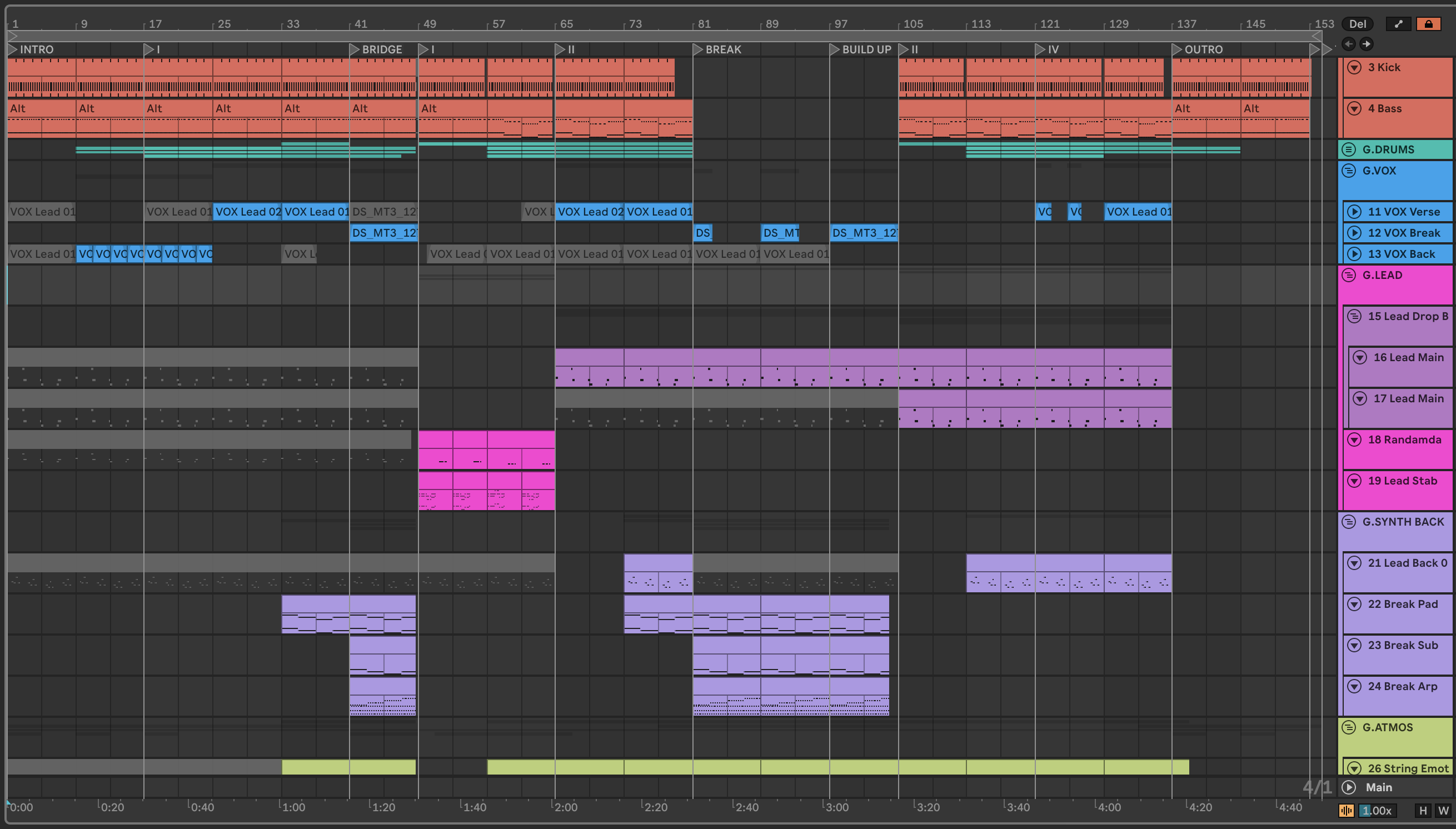Collapse the 21 Lead Back 0 track

coord(1354,562)
